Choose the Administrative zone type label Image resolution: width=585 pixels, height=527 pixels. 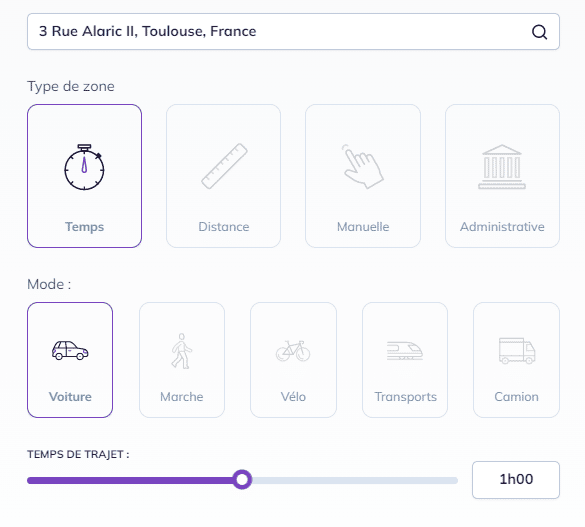click(x=502, y=227)
